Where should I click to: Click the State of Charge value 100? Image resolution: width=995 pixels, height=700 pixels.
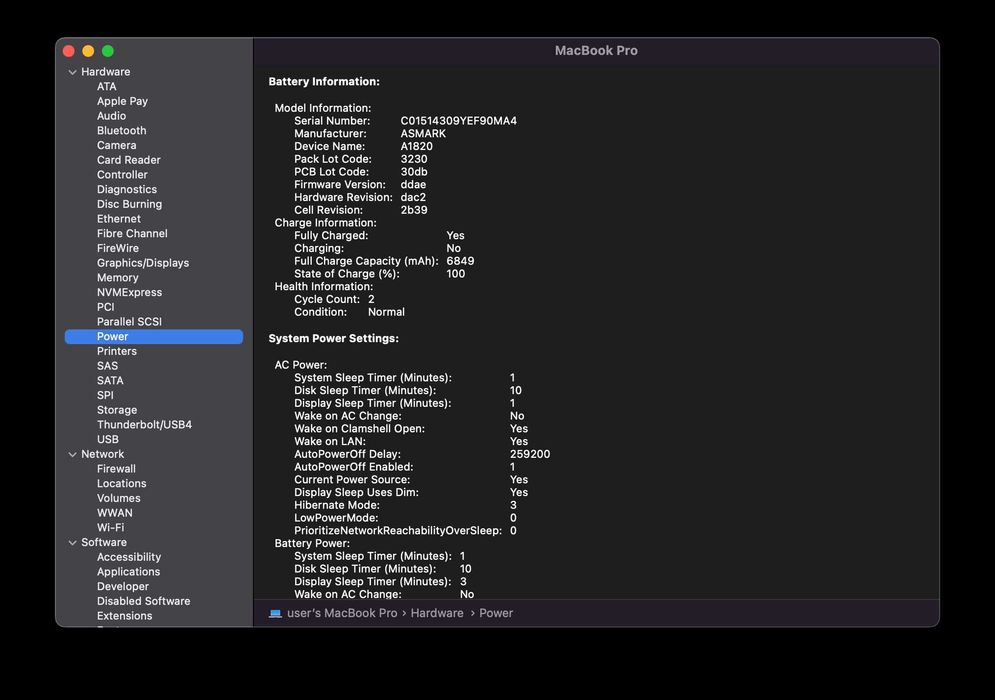point(456,274)
